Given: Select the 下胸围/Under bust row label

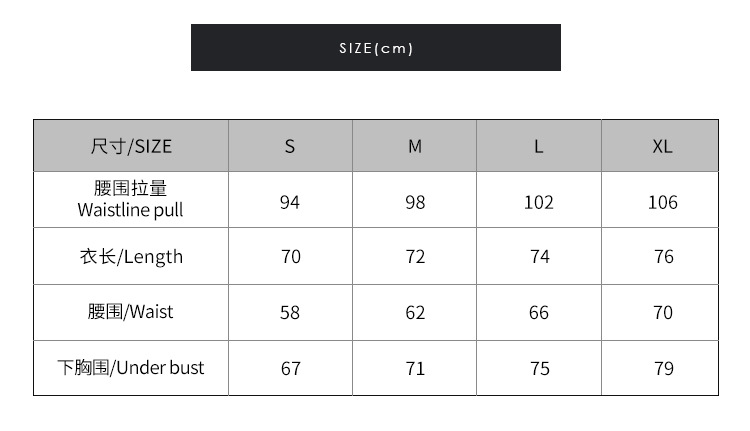Looking at the screenshot, I should [x=131, y=368].
